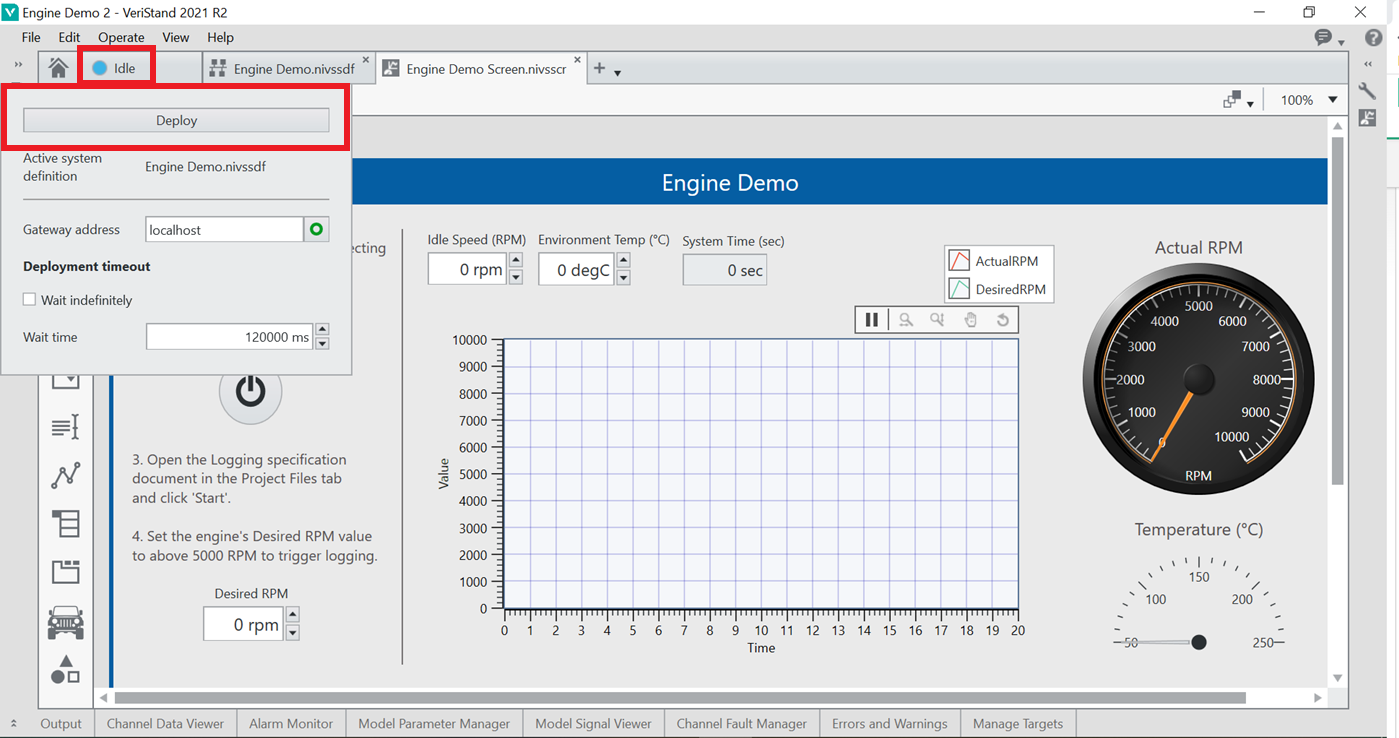Click the graph zoom magnifier icon

905,320
